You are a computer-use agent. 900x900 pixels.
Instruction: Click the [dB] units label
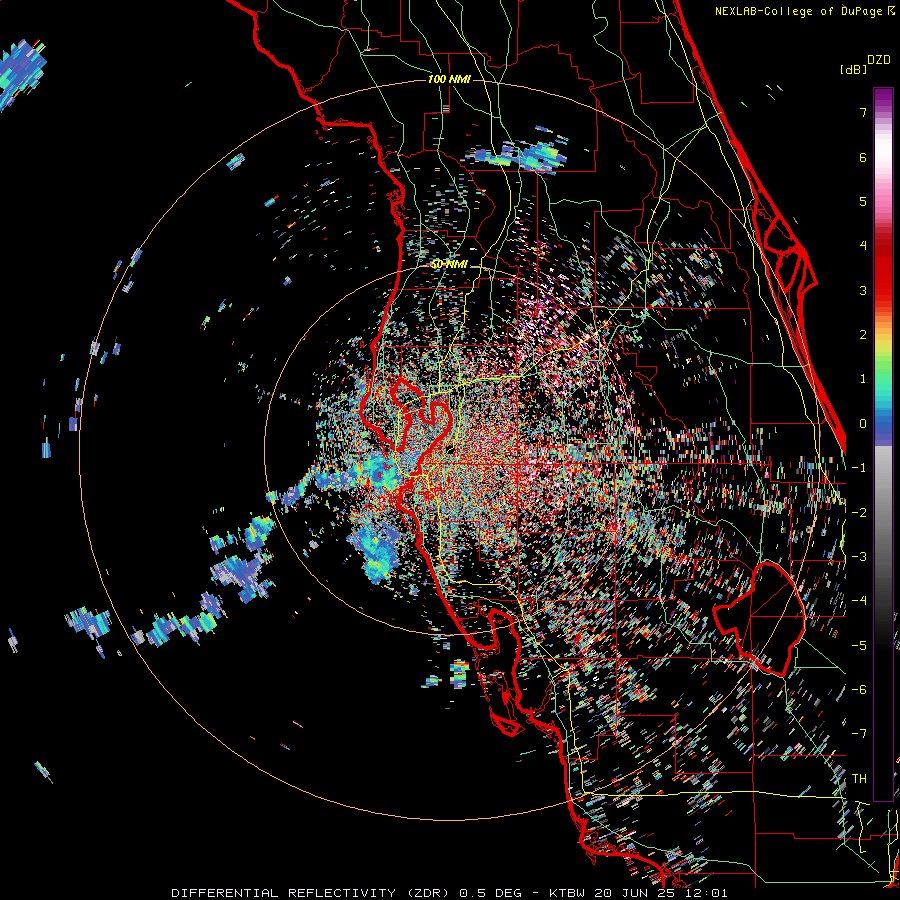pyautogui.click(x=854, y=69)
